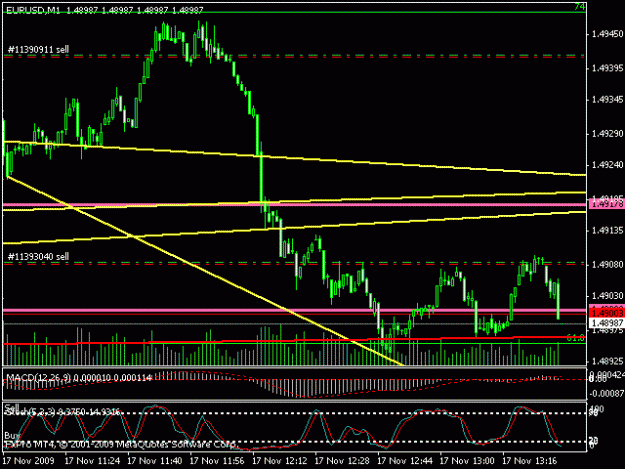Click the 17 Nov 12:12 time label
This screenshot has width=625, height=469.
[x=280, y=461]
